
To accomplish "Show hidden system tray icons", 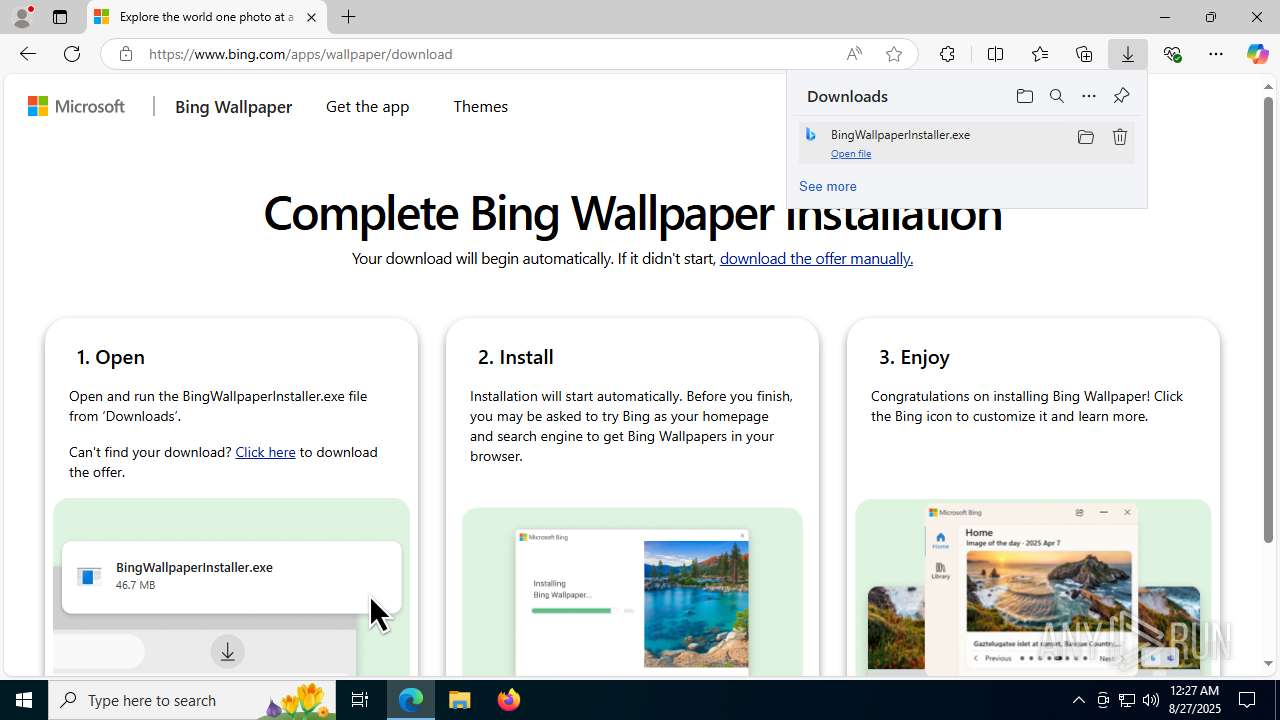I will tap(1078, 700).
